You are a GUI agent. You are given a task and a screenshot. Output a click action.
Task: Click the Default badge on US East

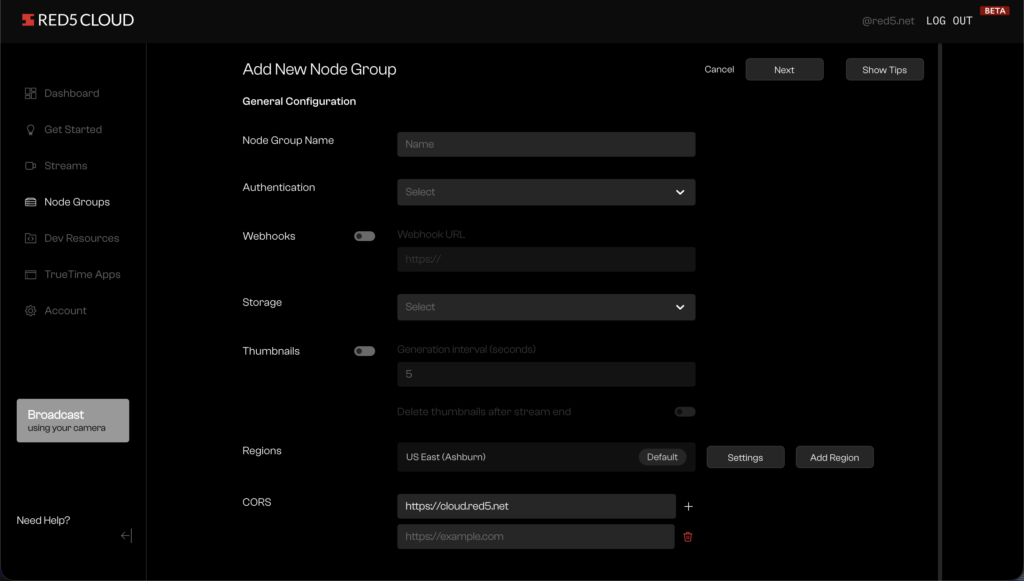point(662,457)
